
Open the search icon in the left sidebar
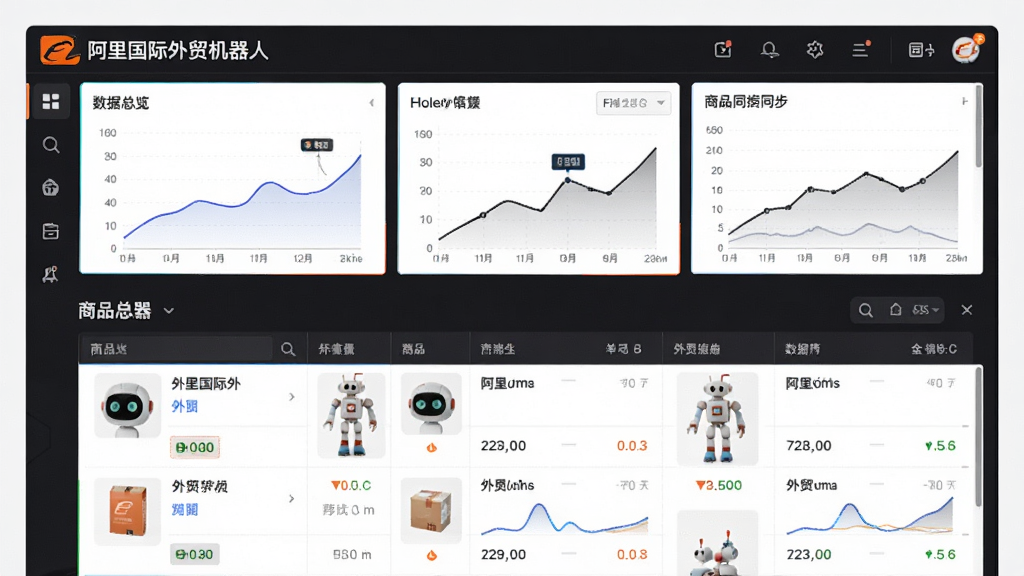pos(50,145)
